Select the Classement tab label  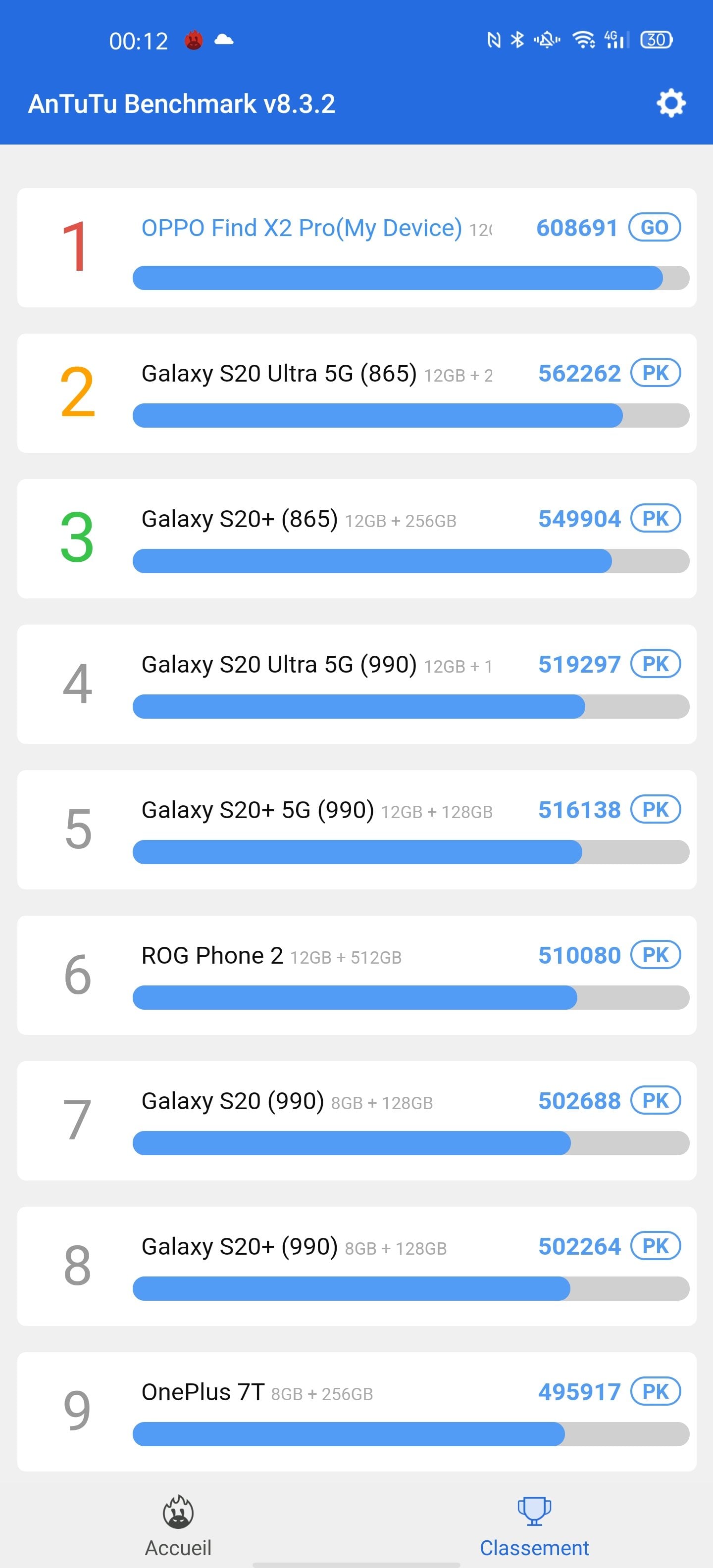534,1547
